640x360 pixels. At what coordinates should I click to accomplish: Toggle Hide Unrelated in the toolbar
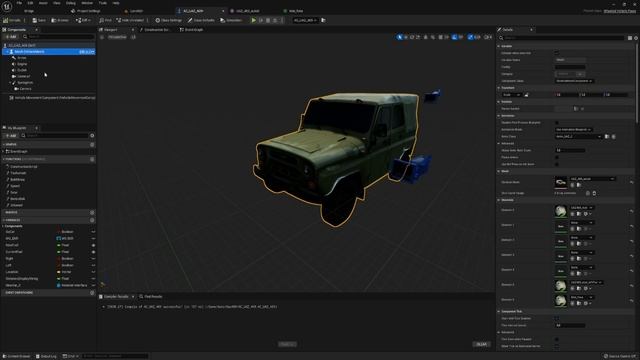coord(130,20)
